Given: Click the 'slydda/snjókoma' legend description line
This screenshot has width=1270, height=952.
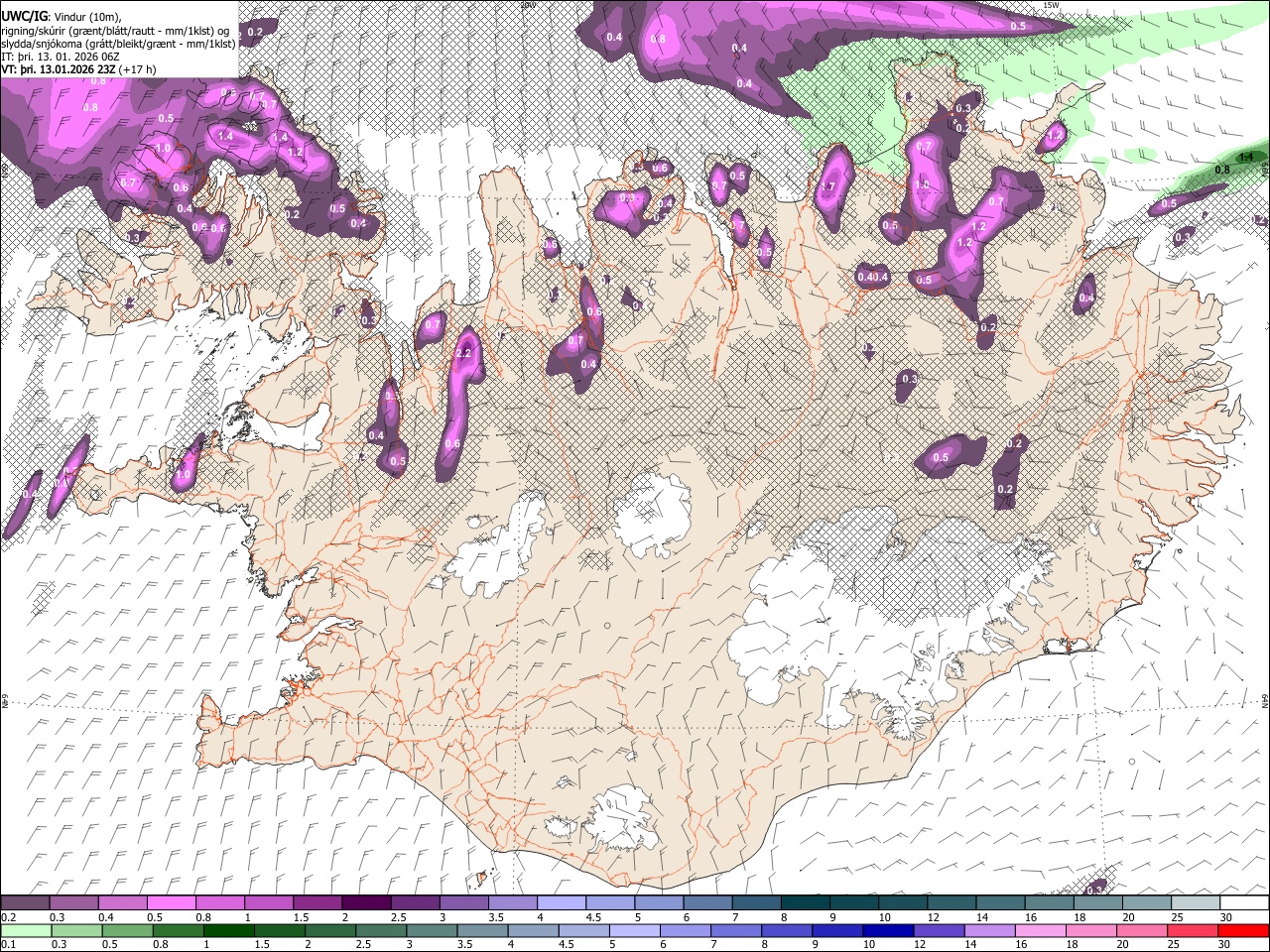Looking at the screenshot, I should [118, 44].
